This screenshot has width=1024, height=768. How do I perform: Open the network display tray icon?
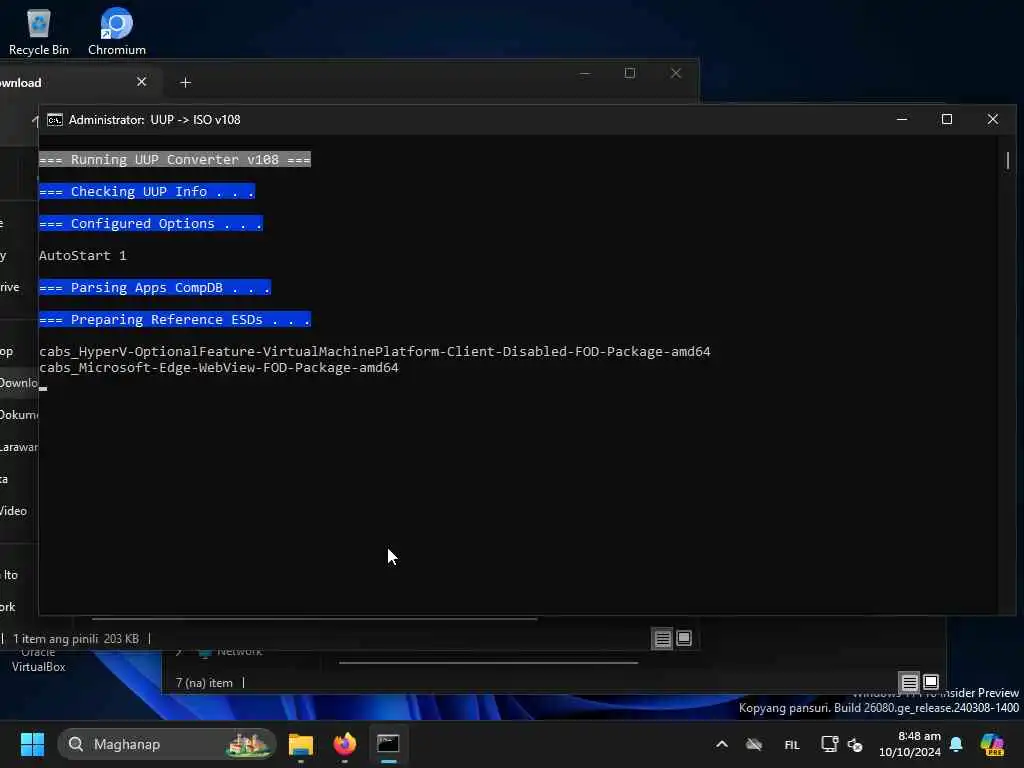[829, 744]
